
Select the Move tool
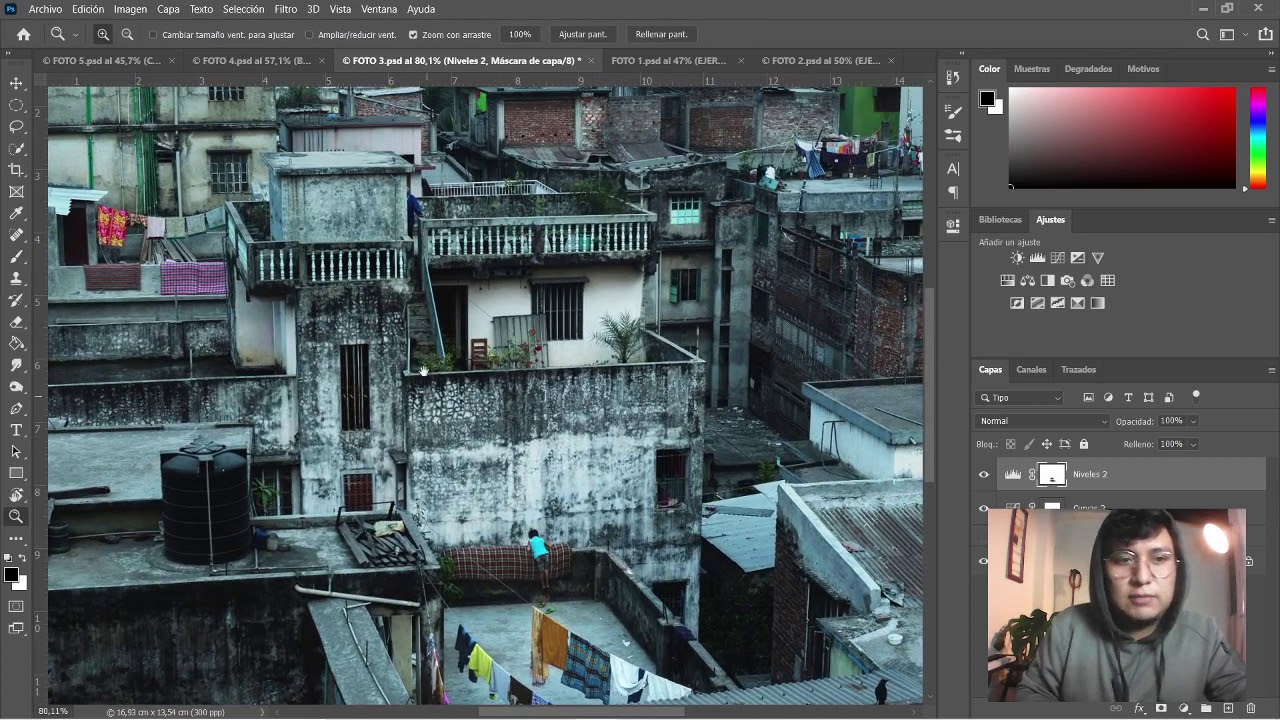click(x=16, y=83)
